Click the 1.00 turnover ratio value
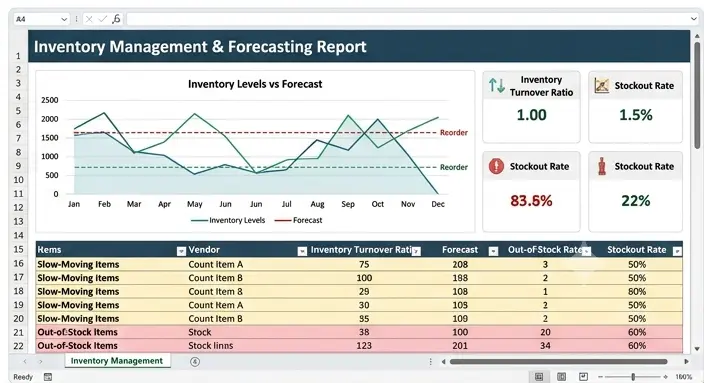The height and width of the screenshot is (383, 704). point(532,115)
